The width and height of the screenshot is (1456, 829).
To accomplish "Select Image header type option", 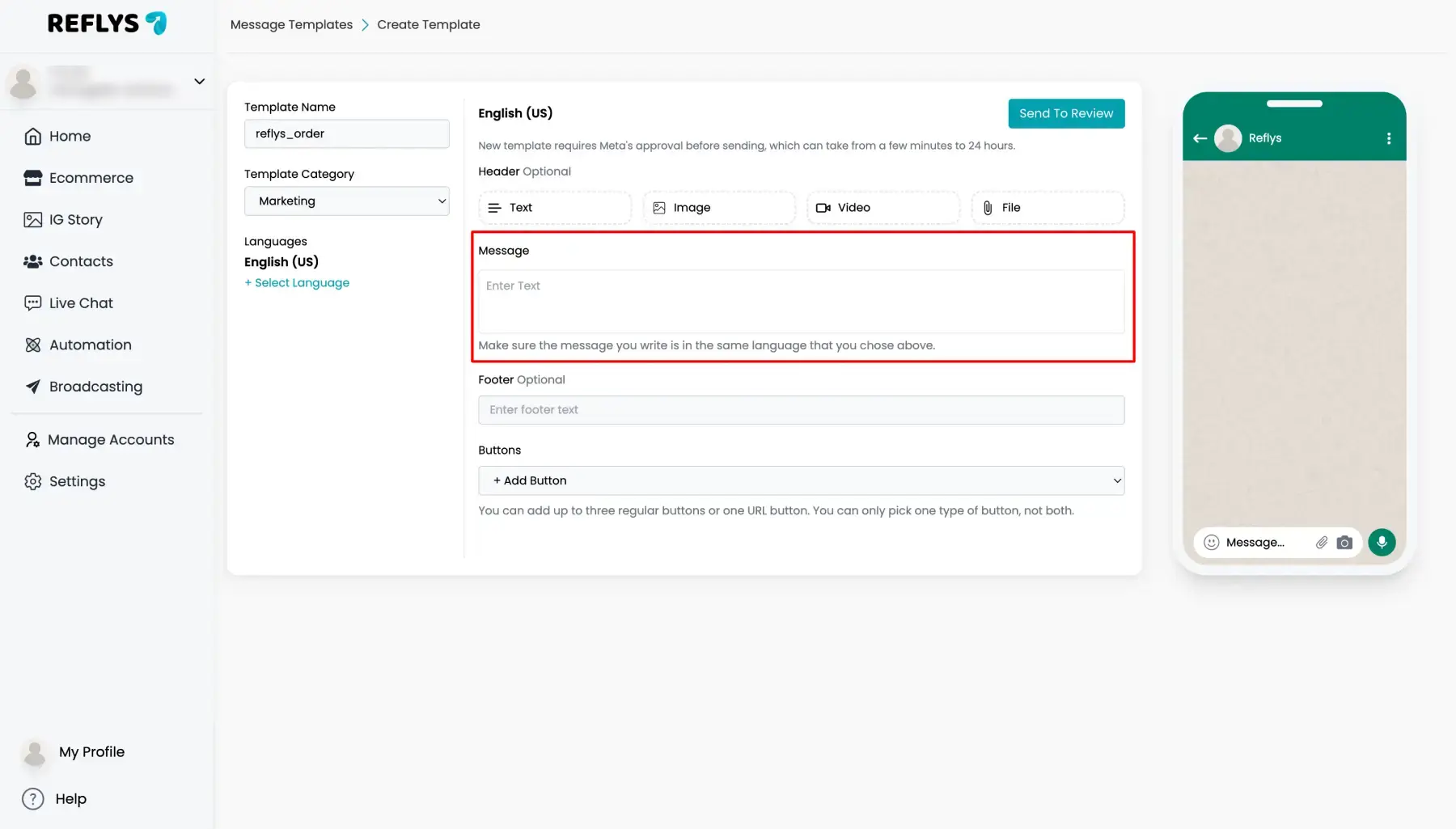I will pyautogui.click(x=719, y=208).
